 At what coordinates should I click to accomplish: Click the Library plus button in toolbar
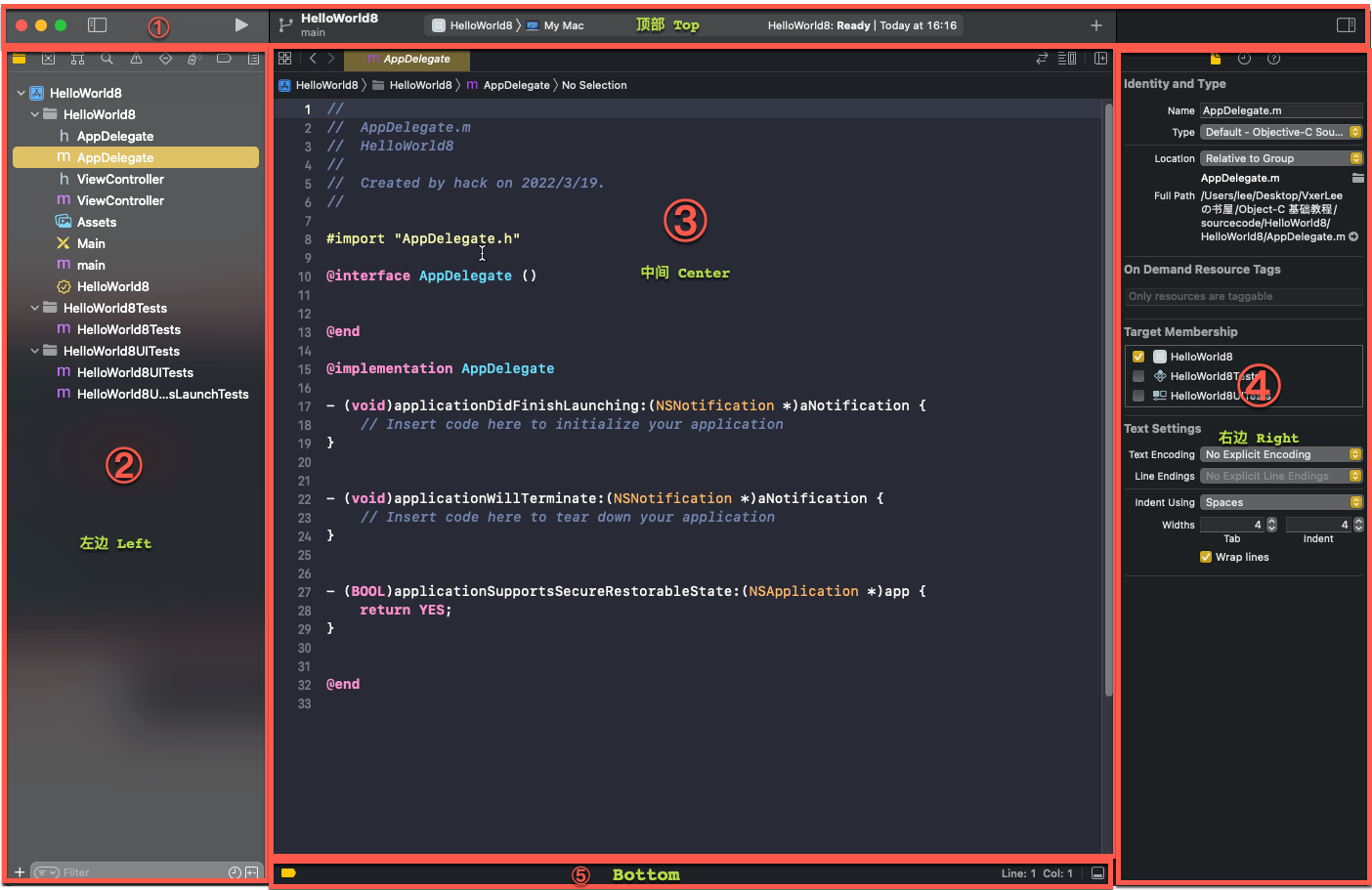click(1096, 25)
